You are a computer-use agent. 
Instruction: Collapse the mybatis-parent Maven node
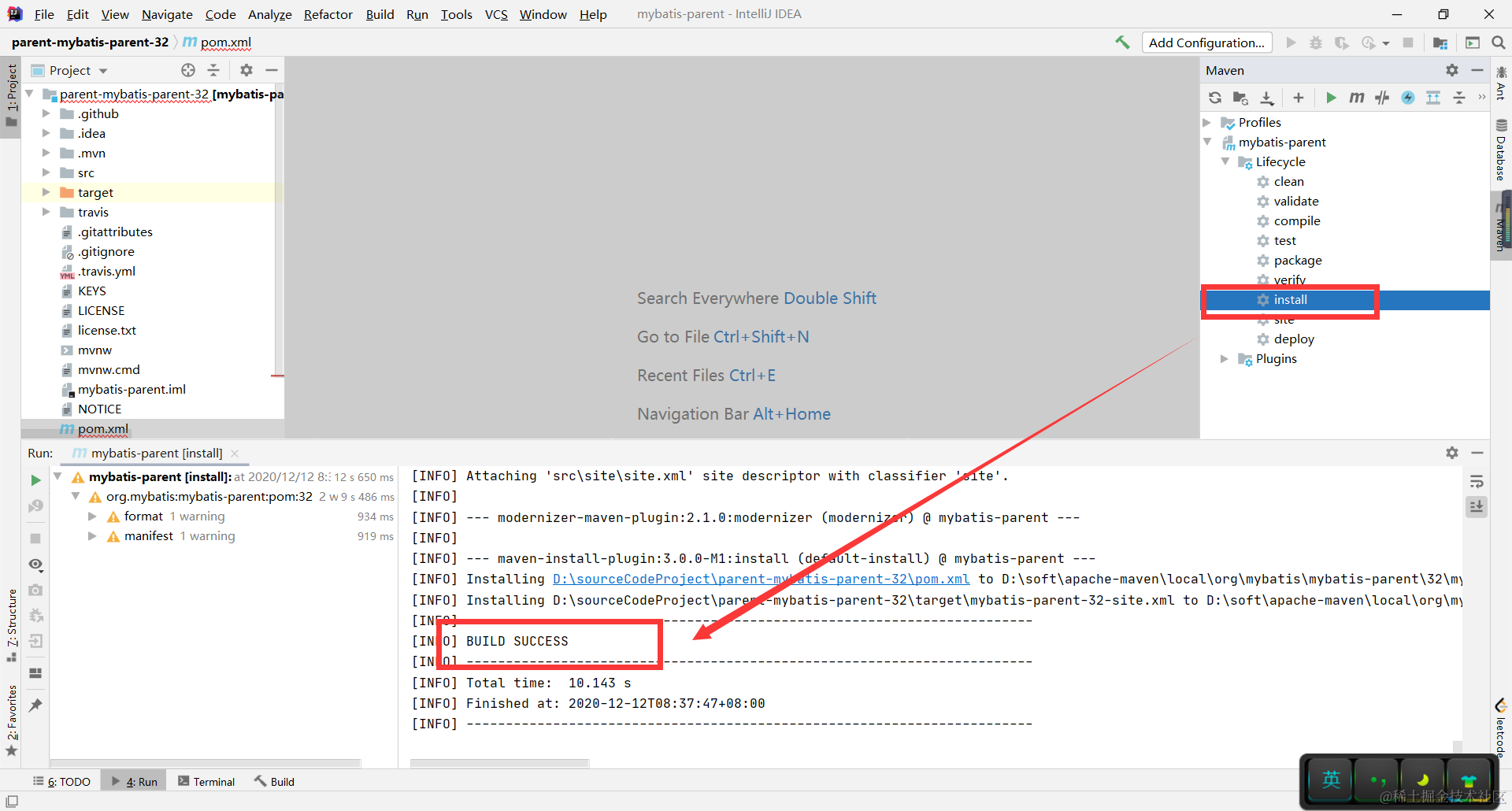point(1207,143)
